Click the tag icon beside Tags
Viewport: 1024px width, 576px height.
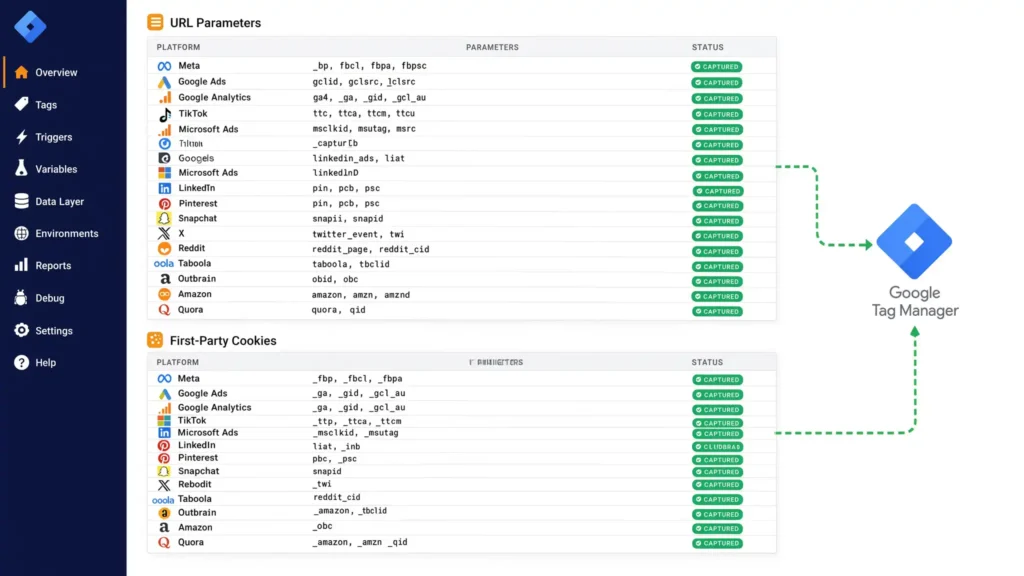click(x=22, y=104)
